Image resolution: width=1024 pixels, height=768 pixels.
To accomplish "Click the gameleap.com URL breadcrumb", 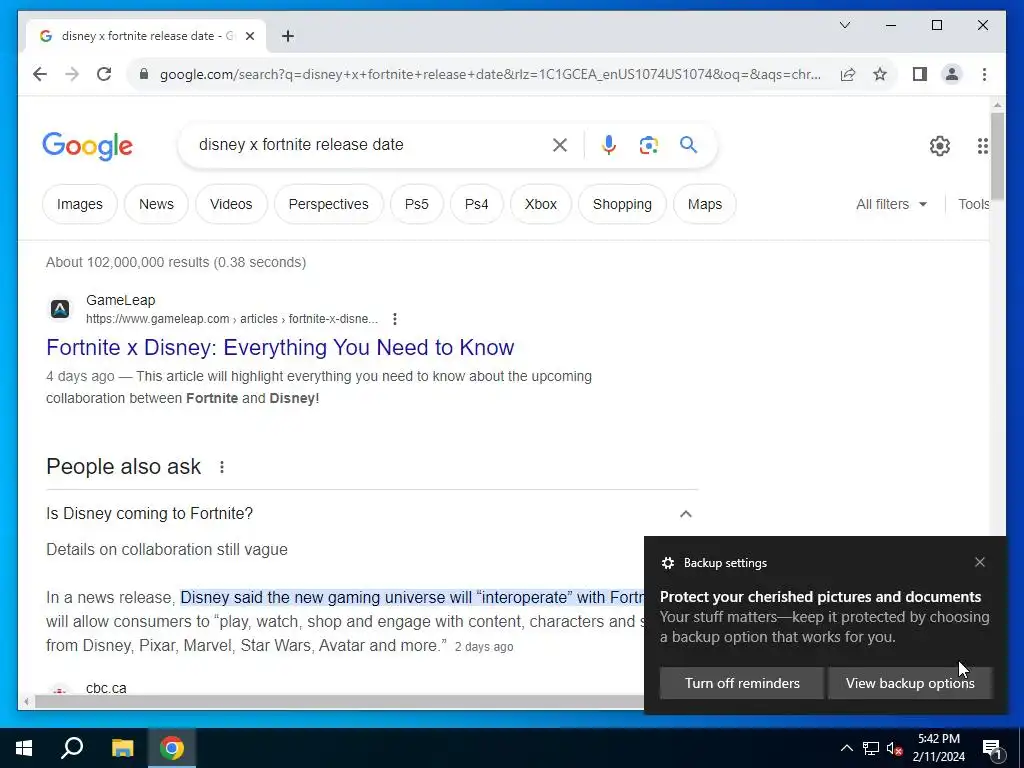I will [x=232, y=319].
